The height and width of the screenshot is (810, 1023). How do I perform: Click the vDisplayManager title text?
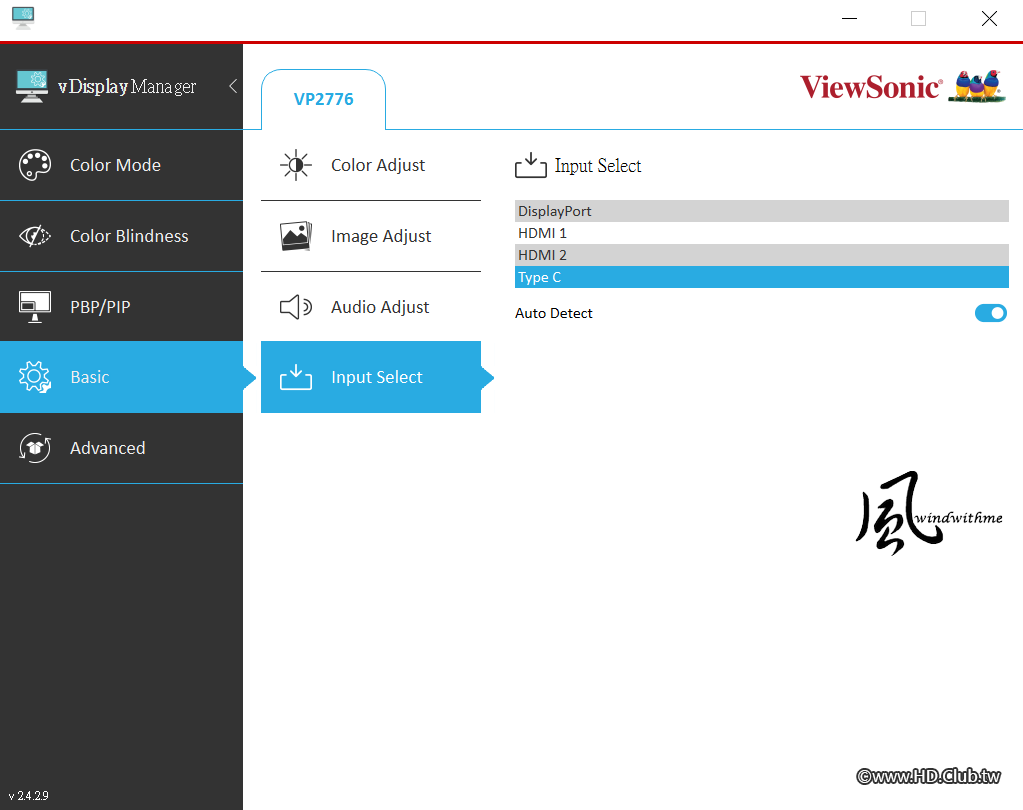127,87
